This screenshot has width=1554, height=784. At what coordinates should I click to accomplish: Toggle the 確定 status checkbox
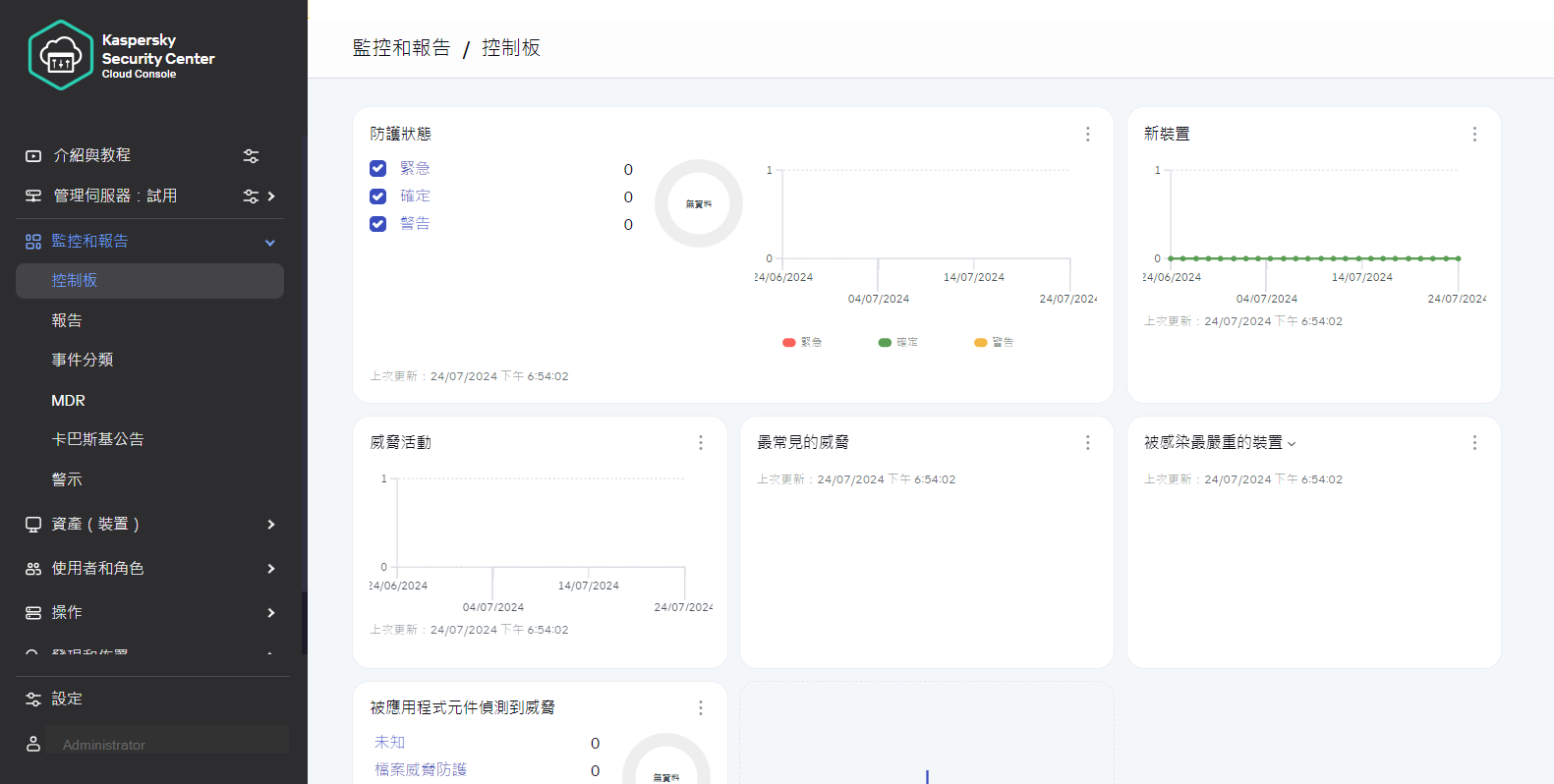pyautogui.click(x=378, y=196)
